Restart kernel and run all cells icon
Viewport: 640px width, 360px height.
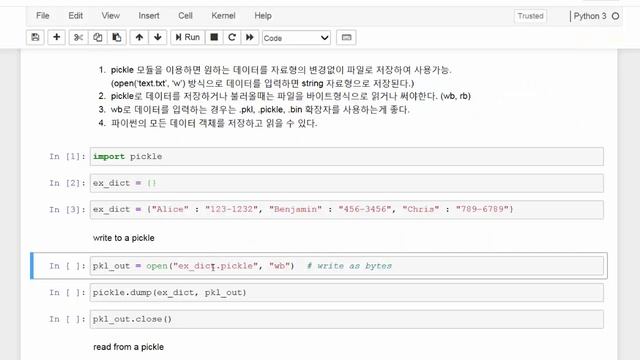pyautogui.click(x=250, y=38)
